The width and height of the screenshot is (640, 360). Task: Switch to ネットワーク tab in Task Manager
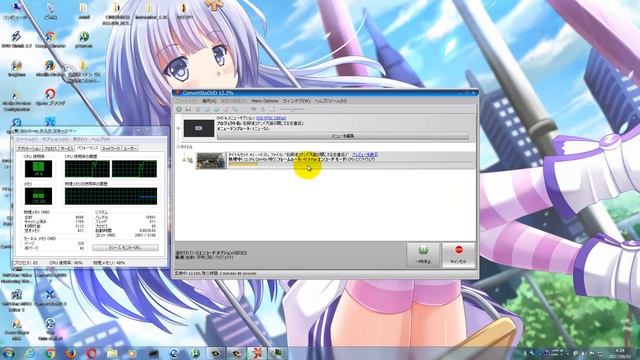[111, 149]
